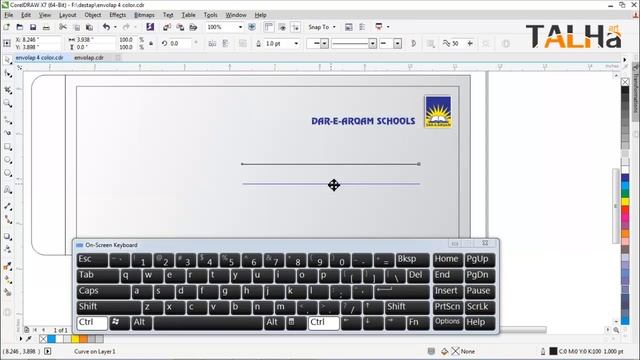Click the spacebar on On-Screen Keyboard

point(208,323)
